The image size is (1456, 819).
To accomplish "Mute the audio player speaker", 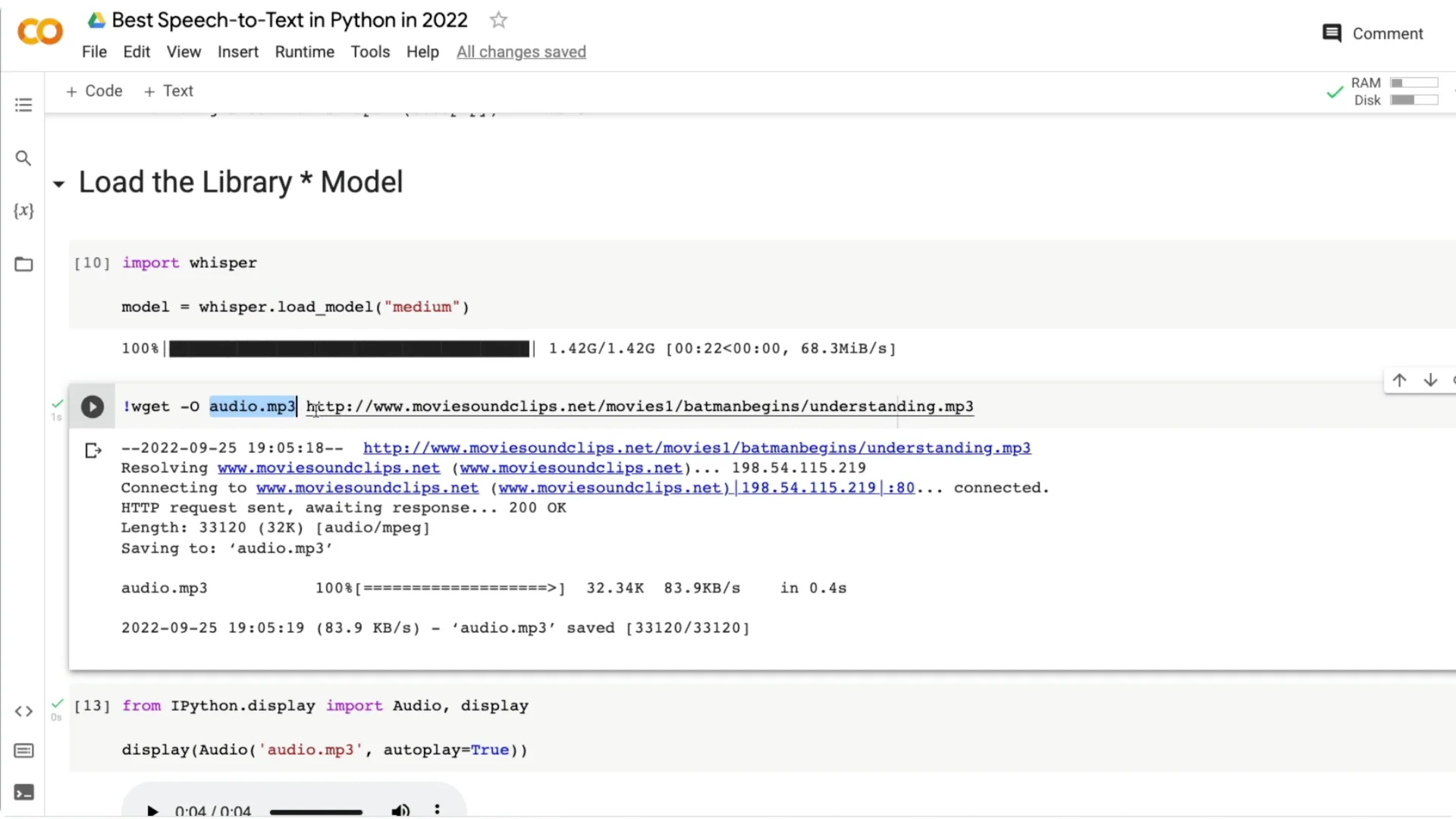I will tap(400, 810).
